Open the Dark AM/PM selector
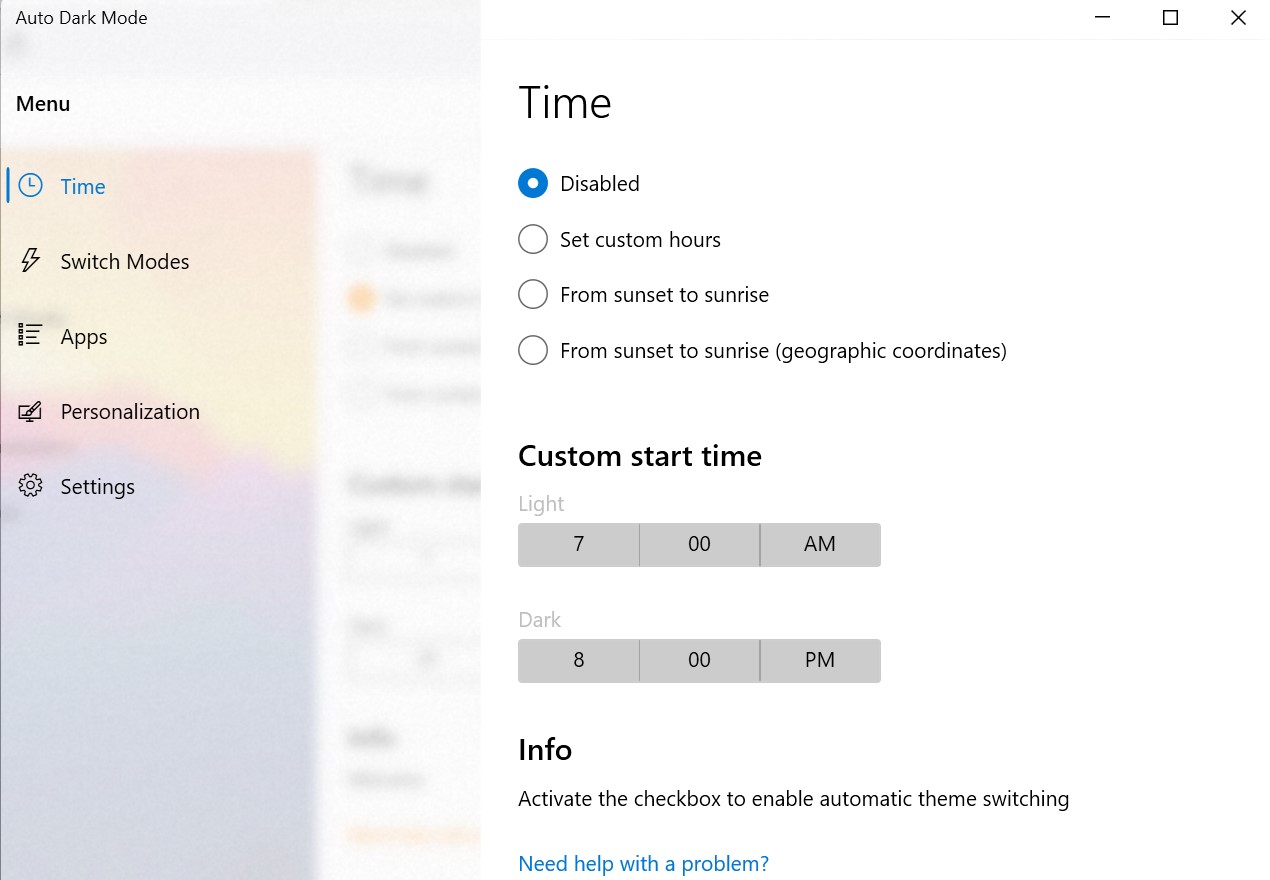 click(820, 661)
